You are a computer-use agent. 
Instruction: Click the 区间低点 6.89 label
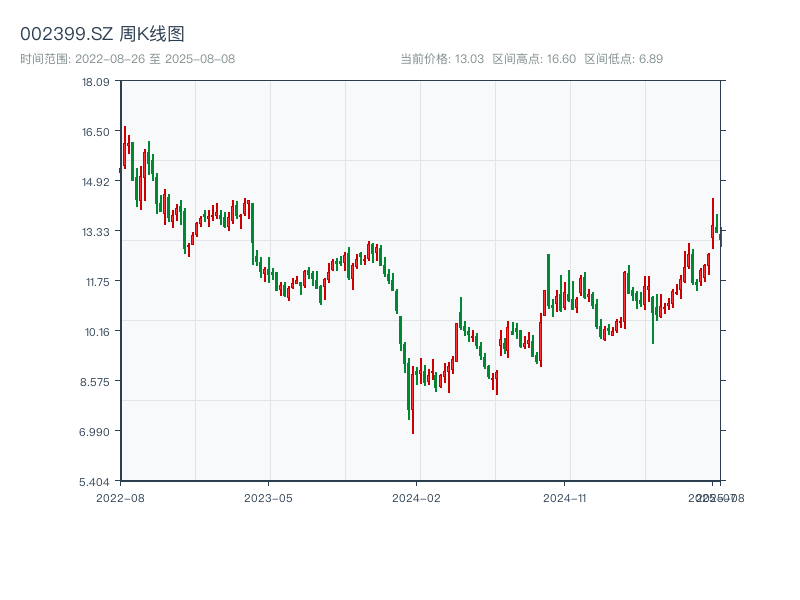pyautogui.click(x=623, y=59)
